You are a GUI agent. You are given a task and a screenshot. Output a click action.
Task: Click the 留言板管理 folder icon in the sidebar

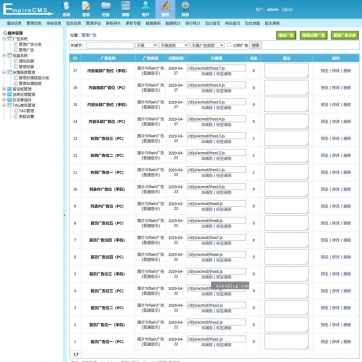9,89
